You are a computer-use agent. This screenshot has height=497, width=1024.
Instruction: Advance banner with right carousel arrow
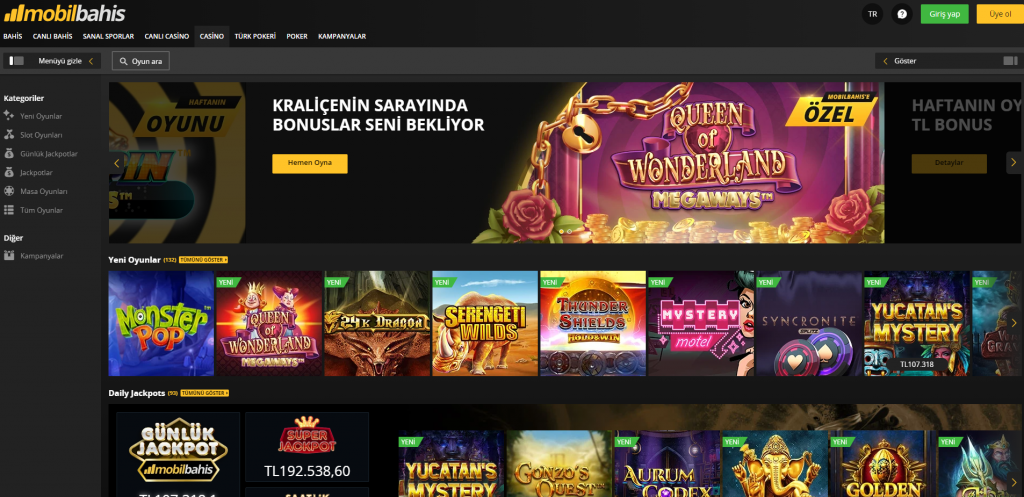[1014, 163]
